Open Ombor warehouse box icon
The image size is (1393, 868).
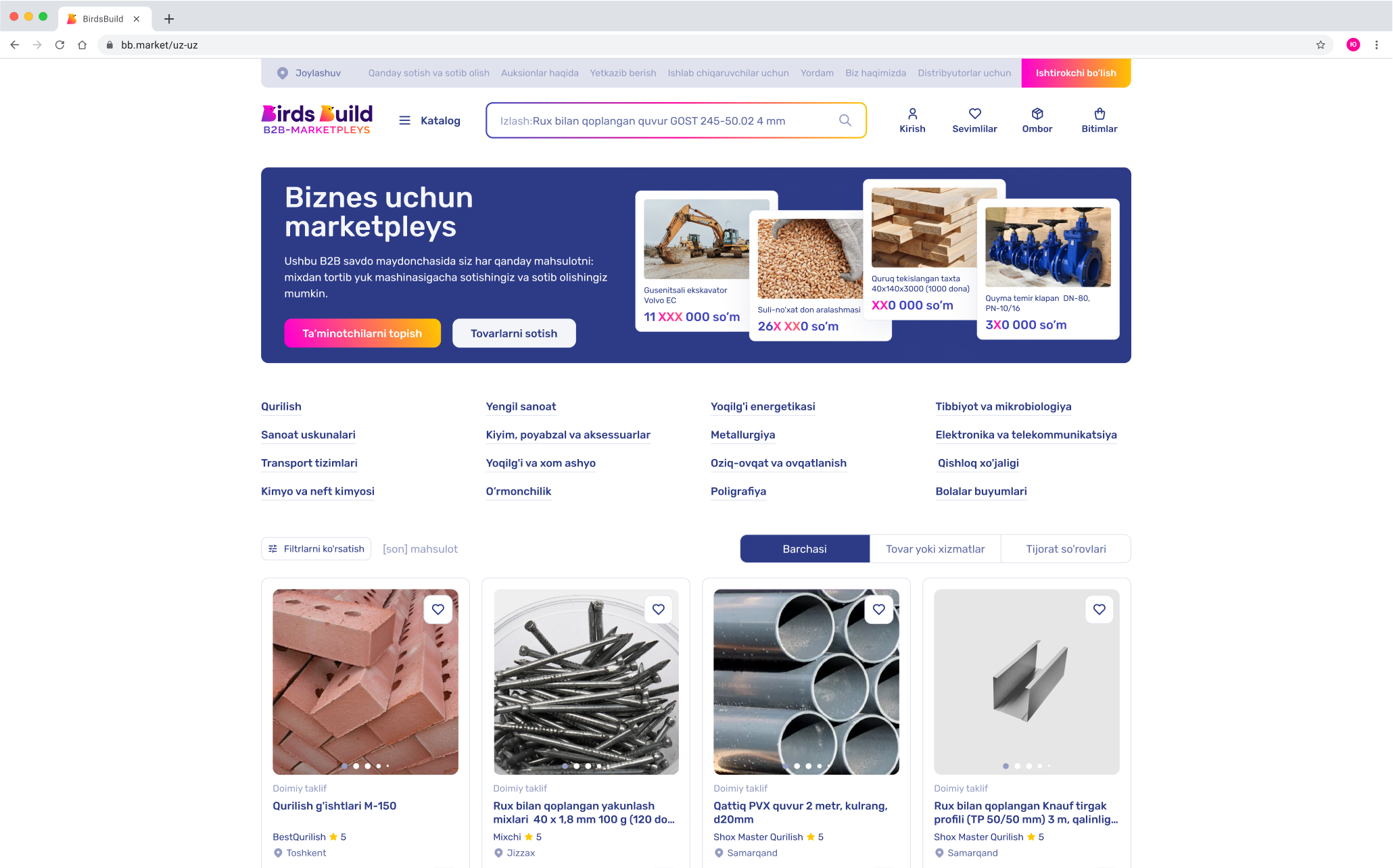click(x=1037, y=114)
